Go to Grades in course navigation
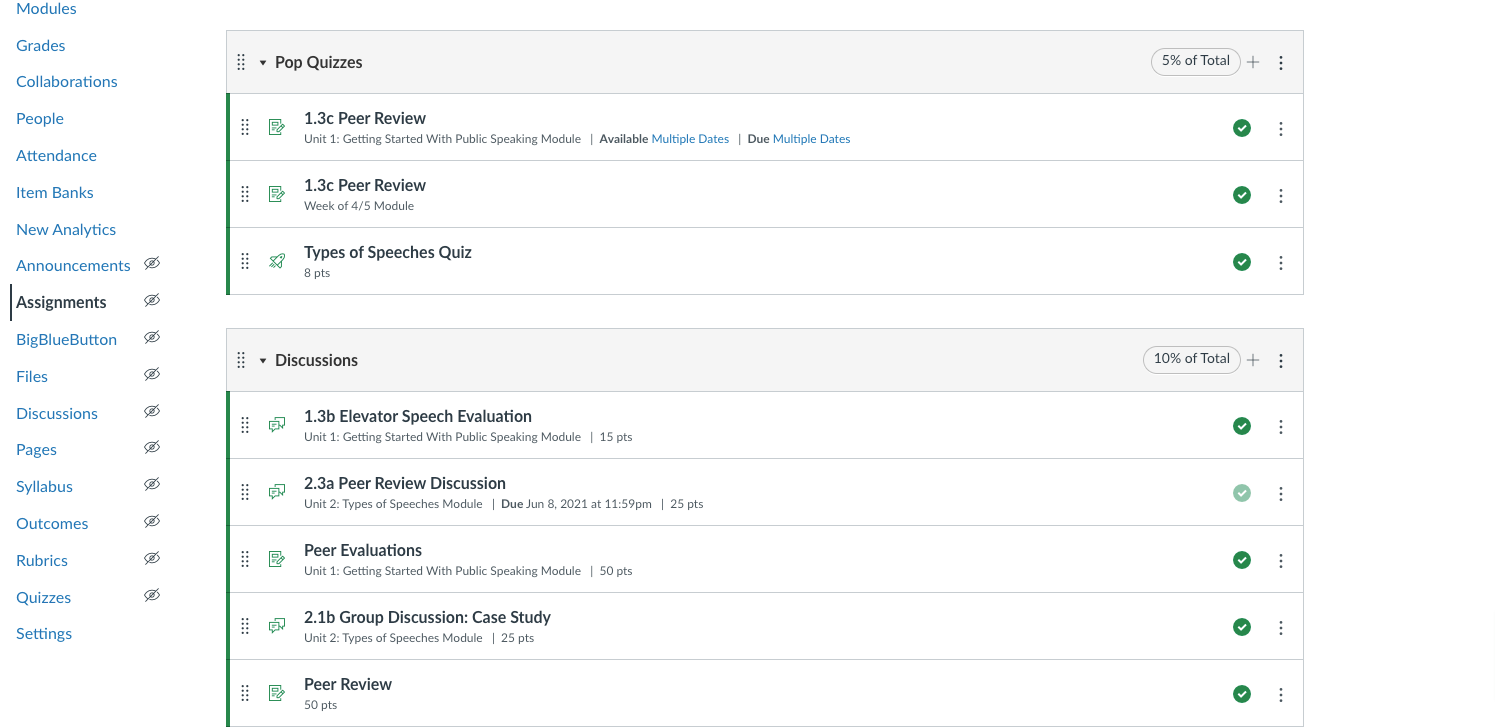The image size is (1495, 727). click(41, 45)
